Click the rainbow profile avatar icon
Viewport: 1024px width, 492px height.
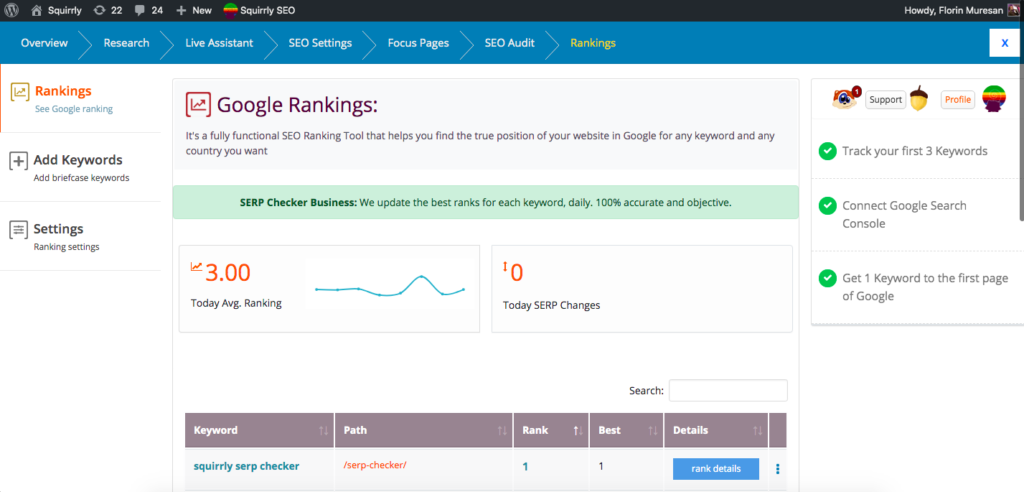(x=993, y=99)
